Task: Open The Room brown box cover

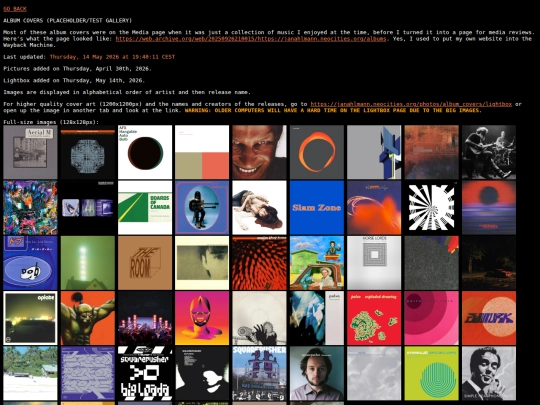Action: 145,263
